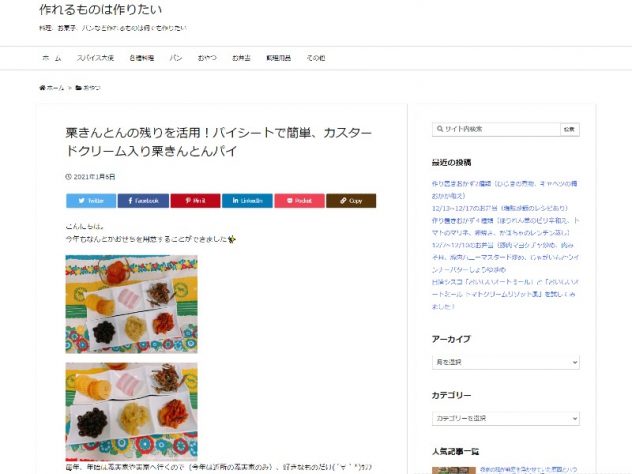
Task: Focus the サイト内検索 search field
Action: pos(496,129)
